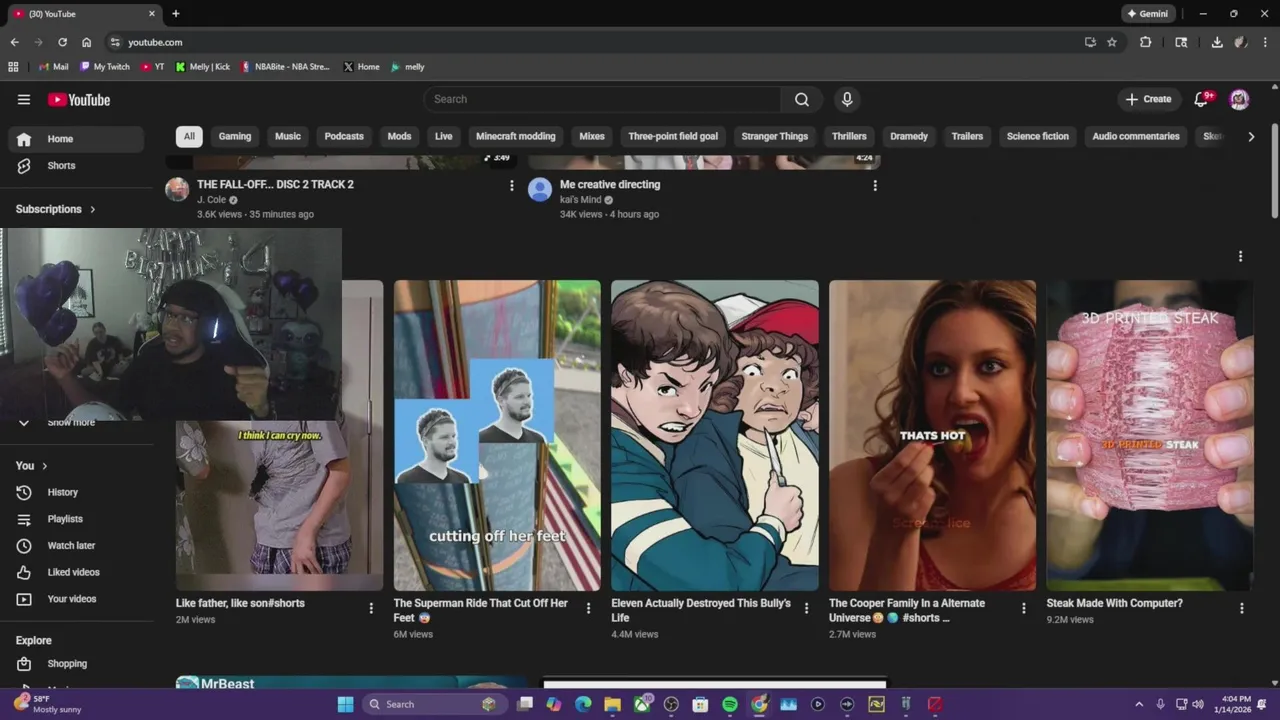Click the YouTube search input field
Image resolution: width=1280 pixels, height=720 pixels.
coord(603,99)
